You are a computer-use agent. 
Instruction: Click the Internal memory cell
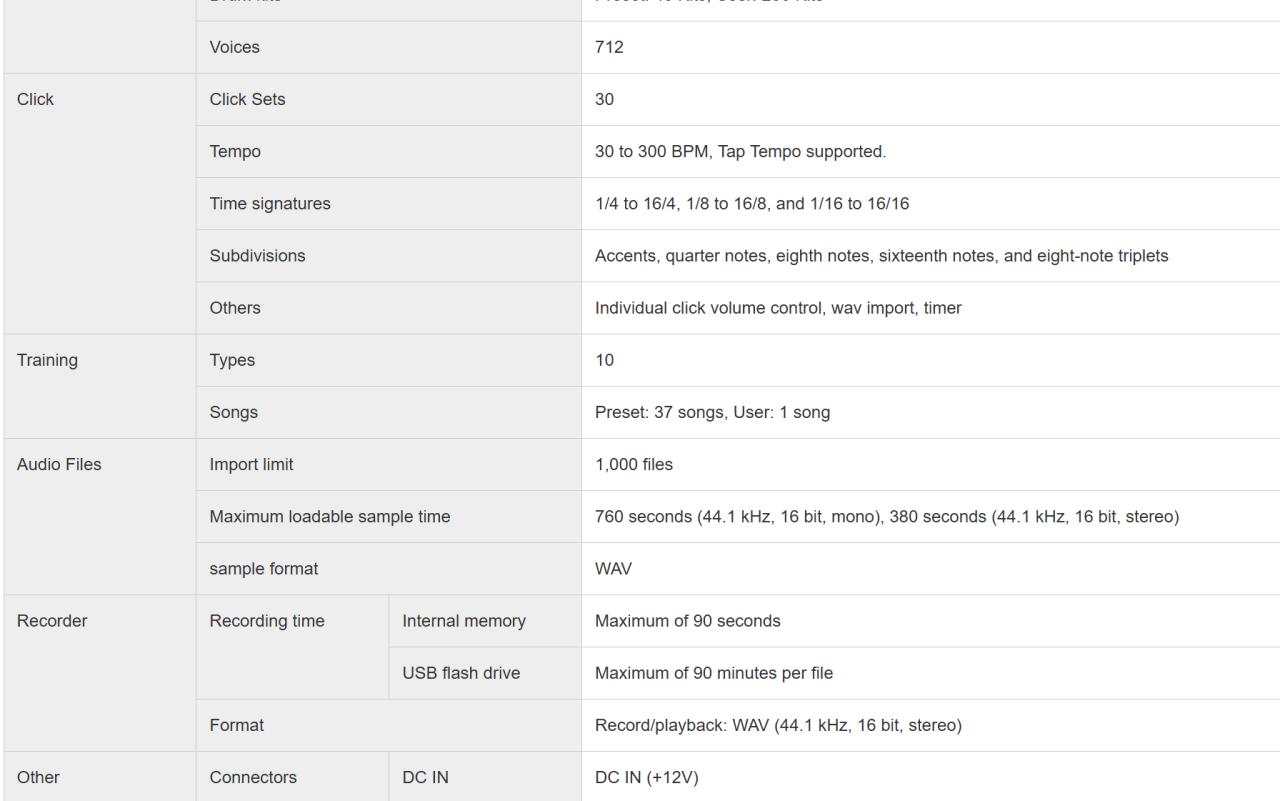[x=463, y=620]
